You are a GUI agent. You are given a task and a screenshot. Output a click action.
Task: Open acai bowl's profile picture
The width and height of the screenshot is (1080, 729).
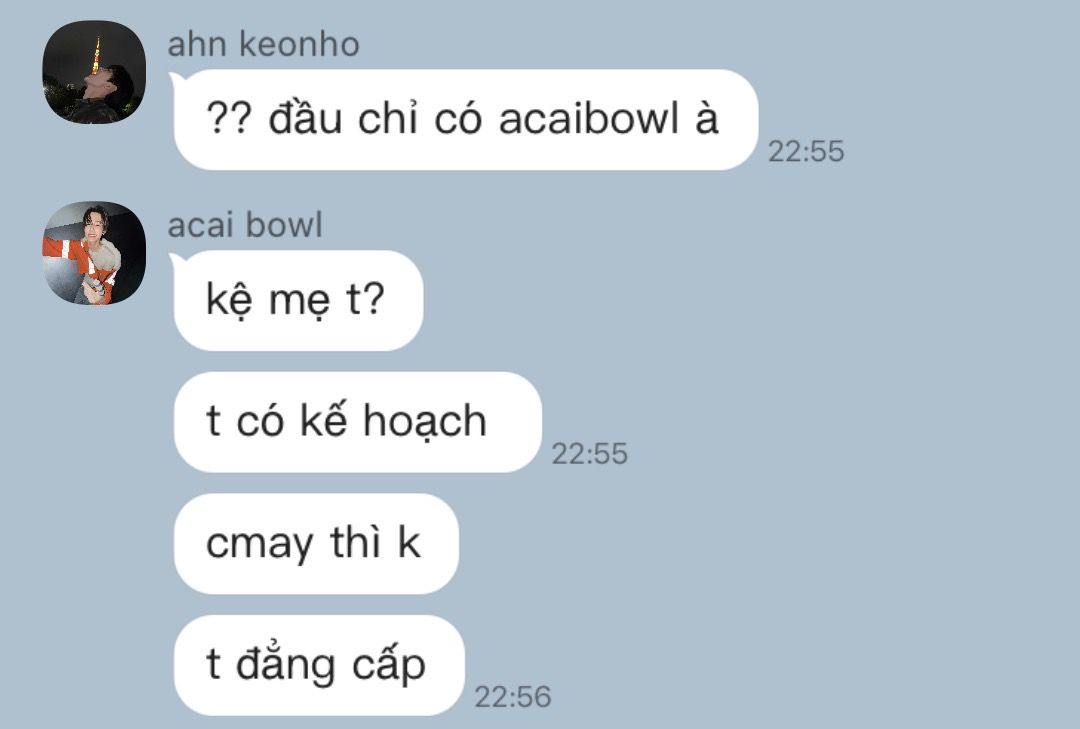94,253
